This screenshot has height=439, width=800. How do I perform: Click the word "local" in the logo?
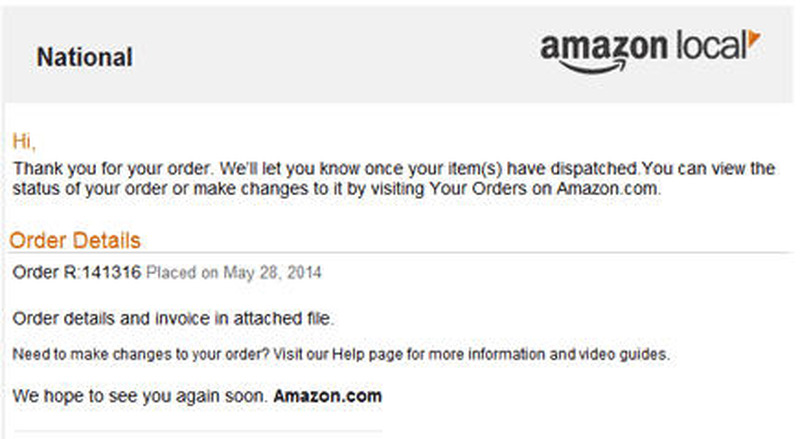click(711, 46)
